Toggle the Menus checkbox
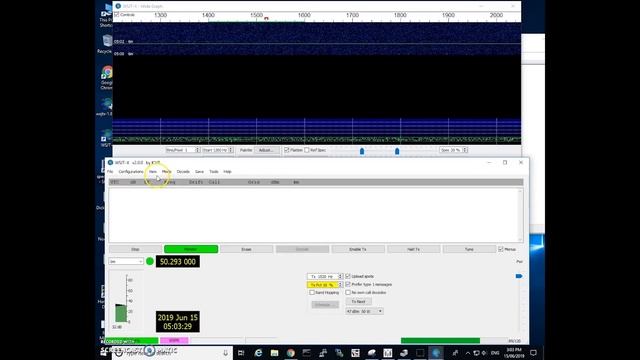Image resolution: width=640 pixels, height=360 pixels. pos(501,249)
